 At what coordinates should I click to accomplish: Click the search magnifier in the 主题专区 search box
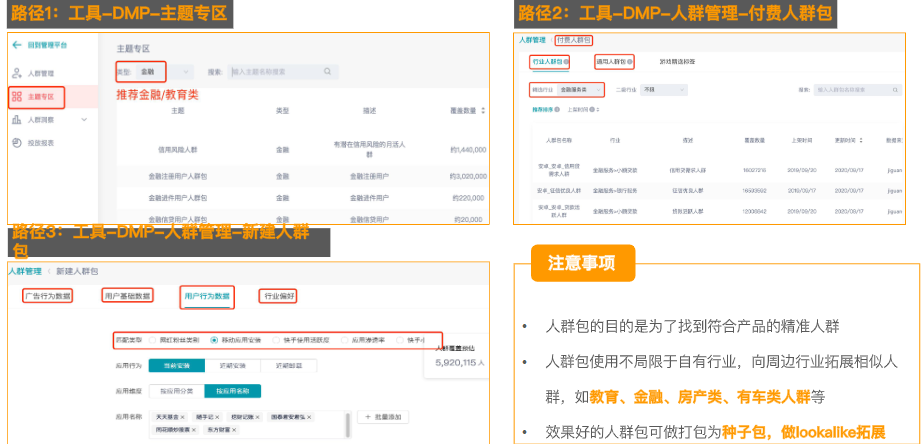click(327, 72)
